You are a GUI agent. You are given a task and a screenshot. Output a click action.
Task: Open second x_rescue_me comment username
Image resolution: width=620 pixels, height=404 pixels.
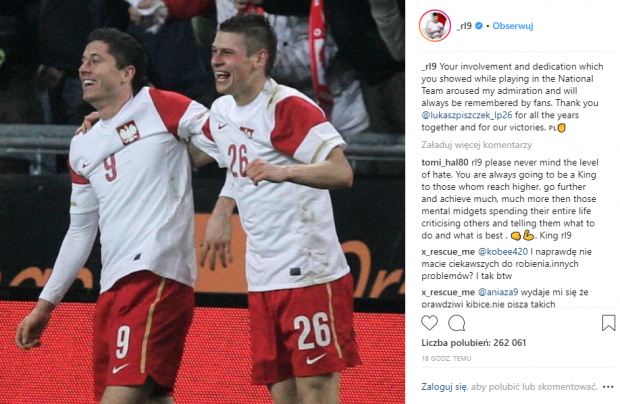point(448,292)
